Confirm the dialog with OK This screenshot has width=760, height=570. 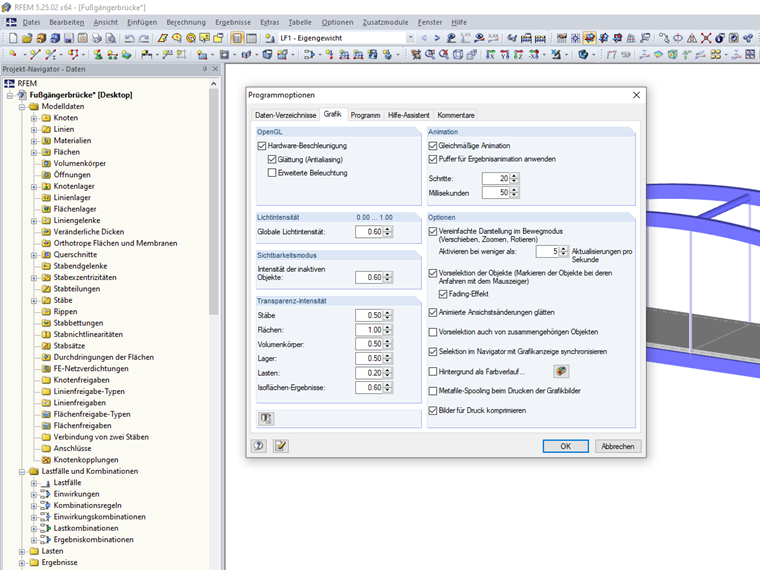point(566,446)
